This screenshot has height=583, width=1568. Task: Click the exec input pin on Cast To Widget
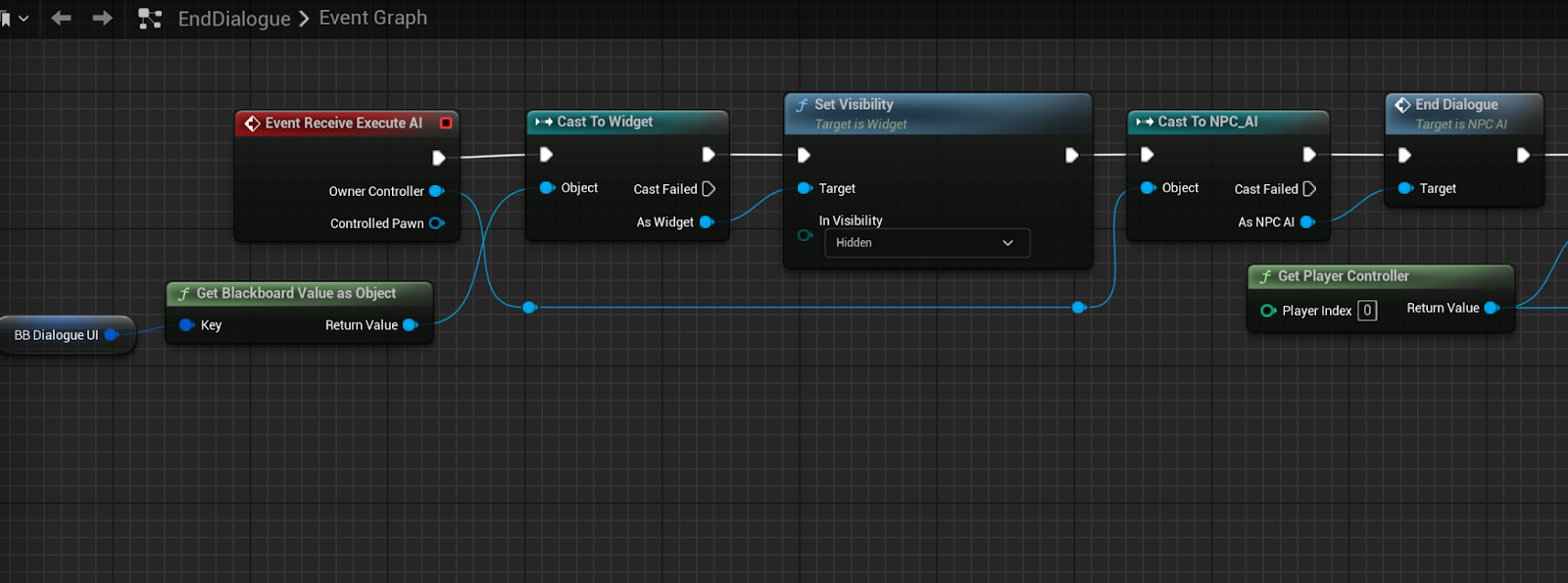click(x=547, y=155)
